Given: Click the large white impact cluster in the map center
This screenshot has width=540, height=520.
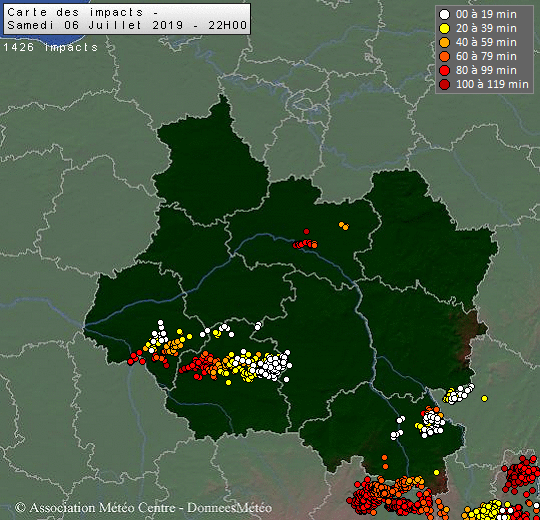Looking at the screenshot, I should click(x=274, y=366).
